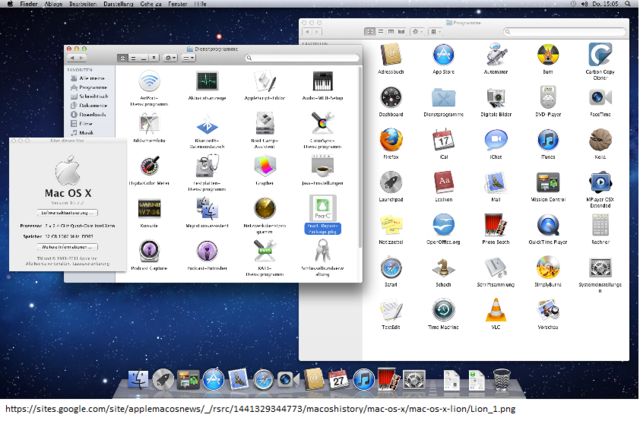Click Dienstprogramme window vertical scrollbar
The image size is (640, 421).
[x=360, y=157]
